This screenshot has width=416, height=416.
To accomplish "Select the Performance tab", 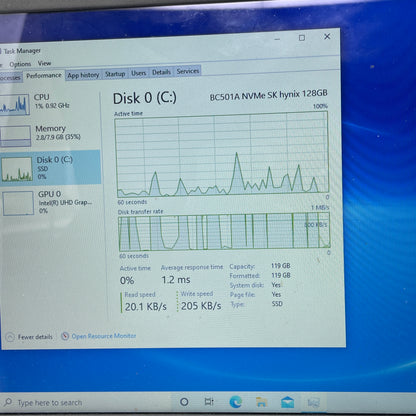I will (44, 76).
